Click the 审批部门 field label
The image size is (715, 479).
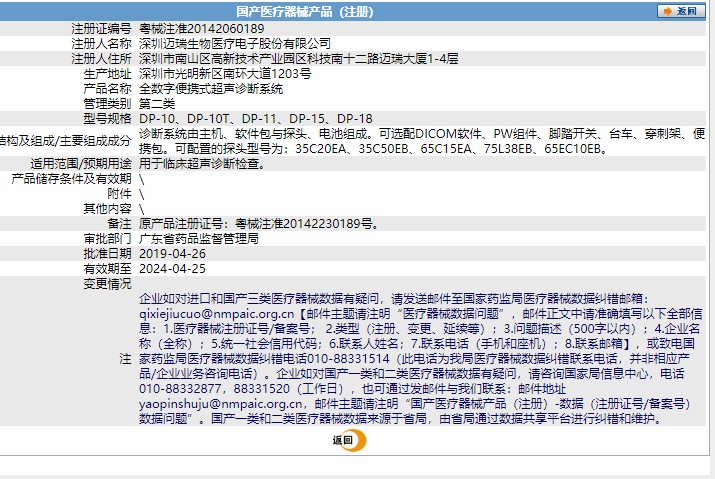point(107,239)
